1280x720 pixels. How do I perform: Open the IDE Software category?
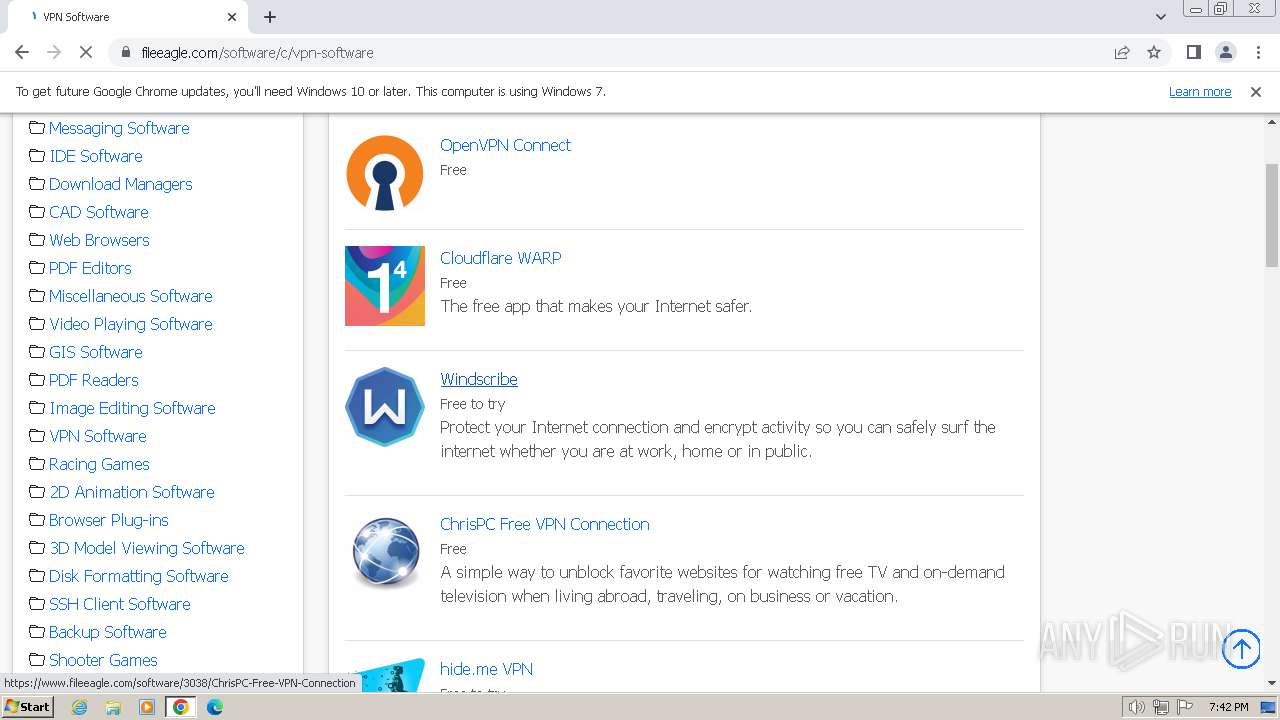click(96, 156)
